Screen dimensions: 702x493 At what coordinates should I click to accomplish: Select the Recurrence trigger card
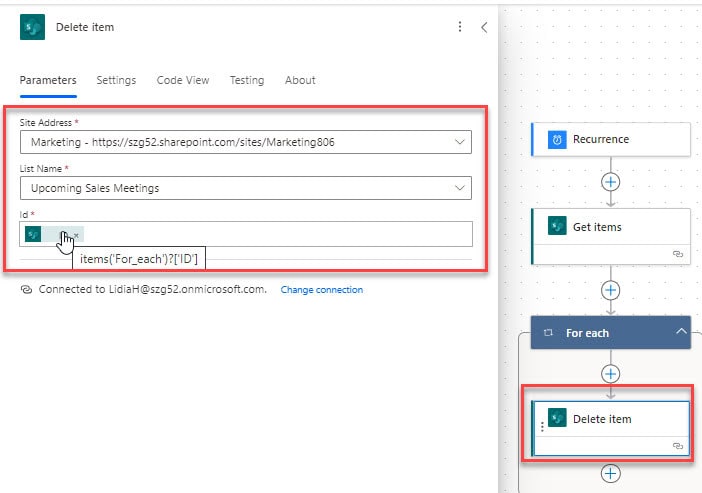(x=610, y=139)
